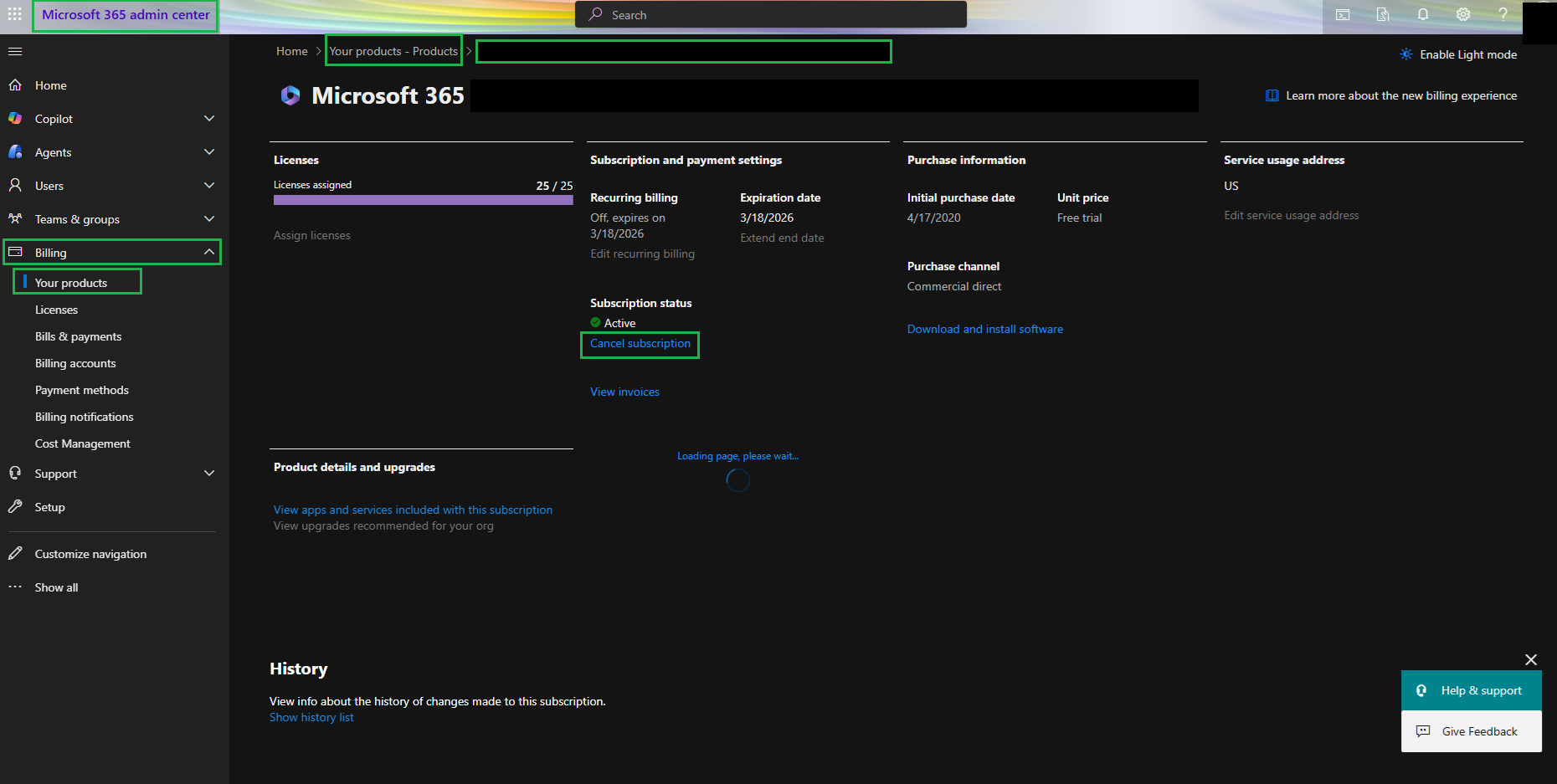Open Billing notifications page
The height and width of the screenshot is (784, 1557).
(85, 417)
